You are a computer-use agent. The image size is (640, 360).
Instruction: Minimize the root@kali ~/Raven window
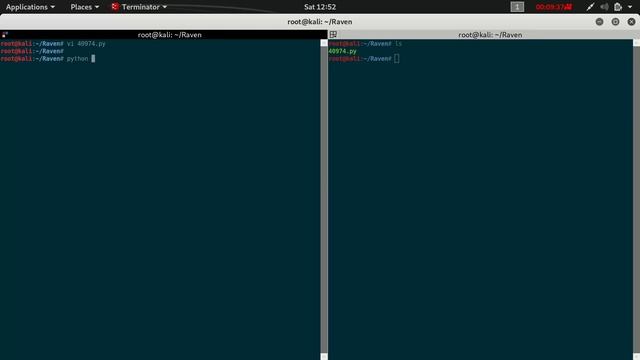tap(599, 22)
